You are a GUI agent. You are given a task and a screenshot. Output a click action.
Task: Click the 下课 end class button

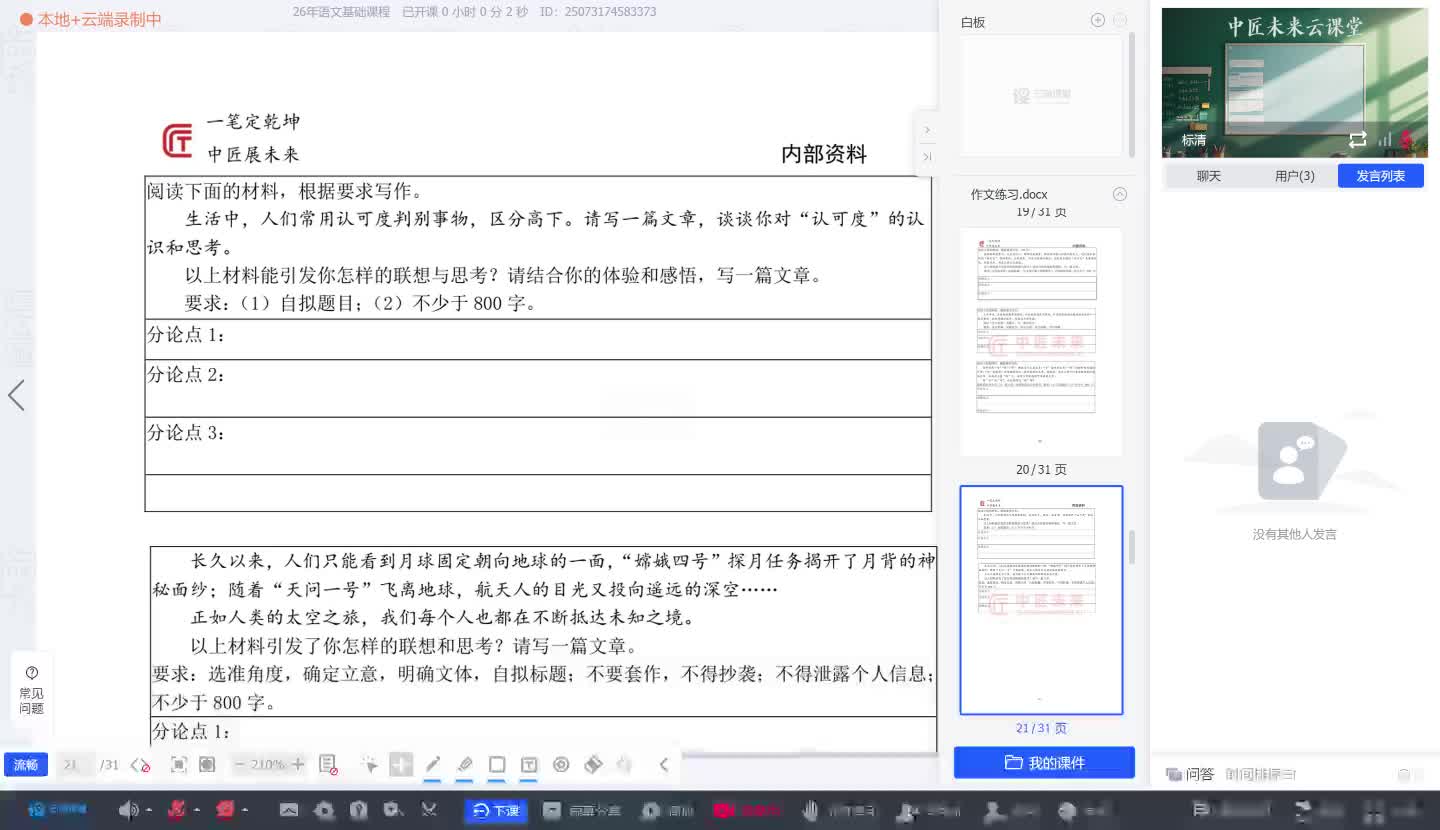[496, 811]
